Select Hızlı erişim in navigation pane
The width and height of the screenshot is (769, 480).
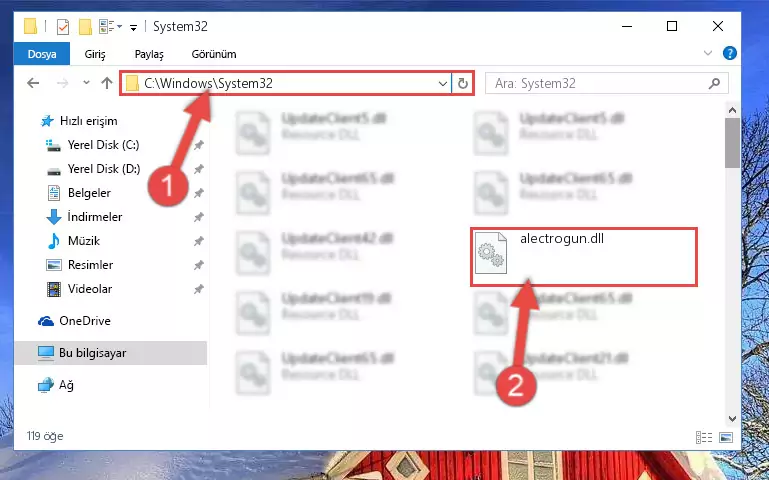(88, 121)
